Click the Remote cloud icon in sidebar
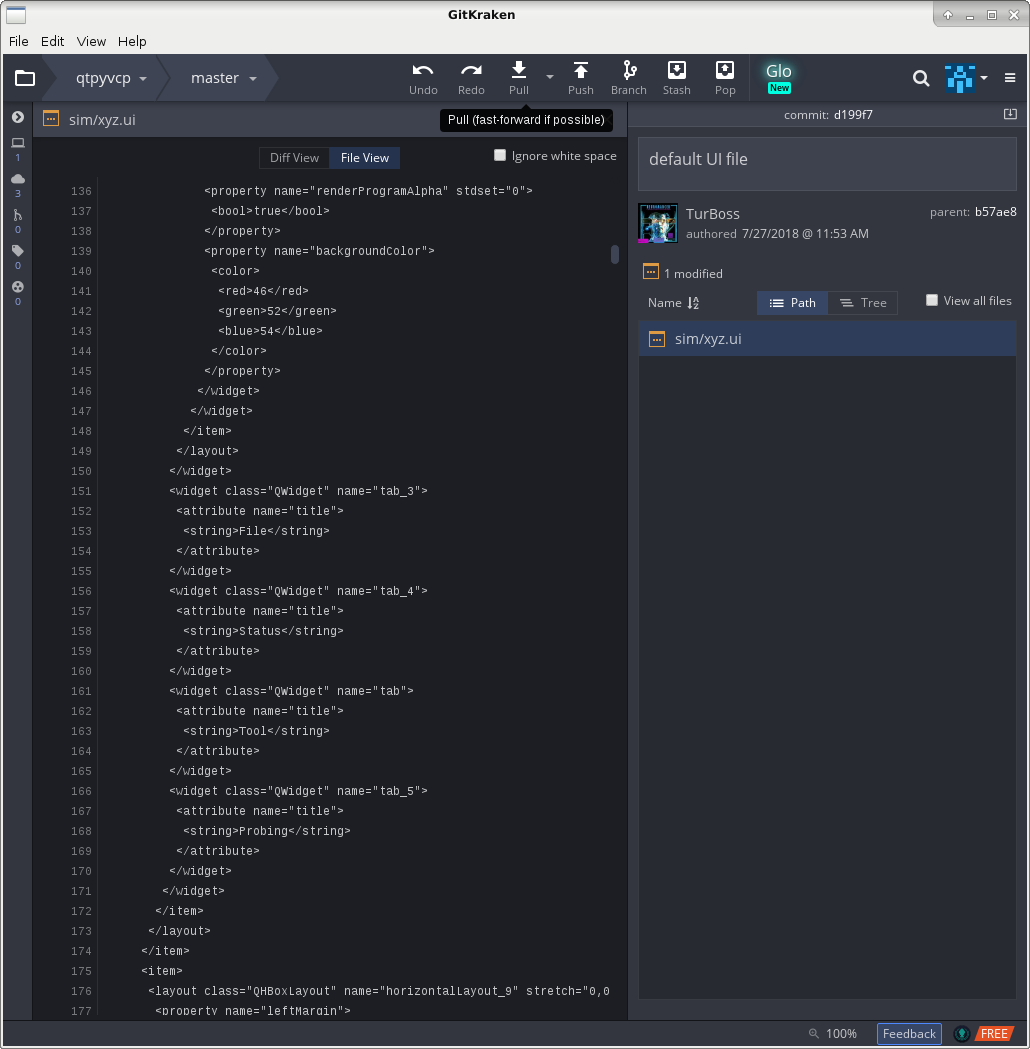The image size is (1030, 1049). click(18, 179)
